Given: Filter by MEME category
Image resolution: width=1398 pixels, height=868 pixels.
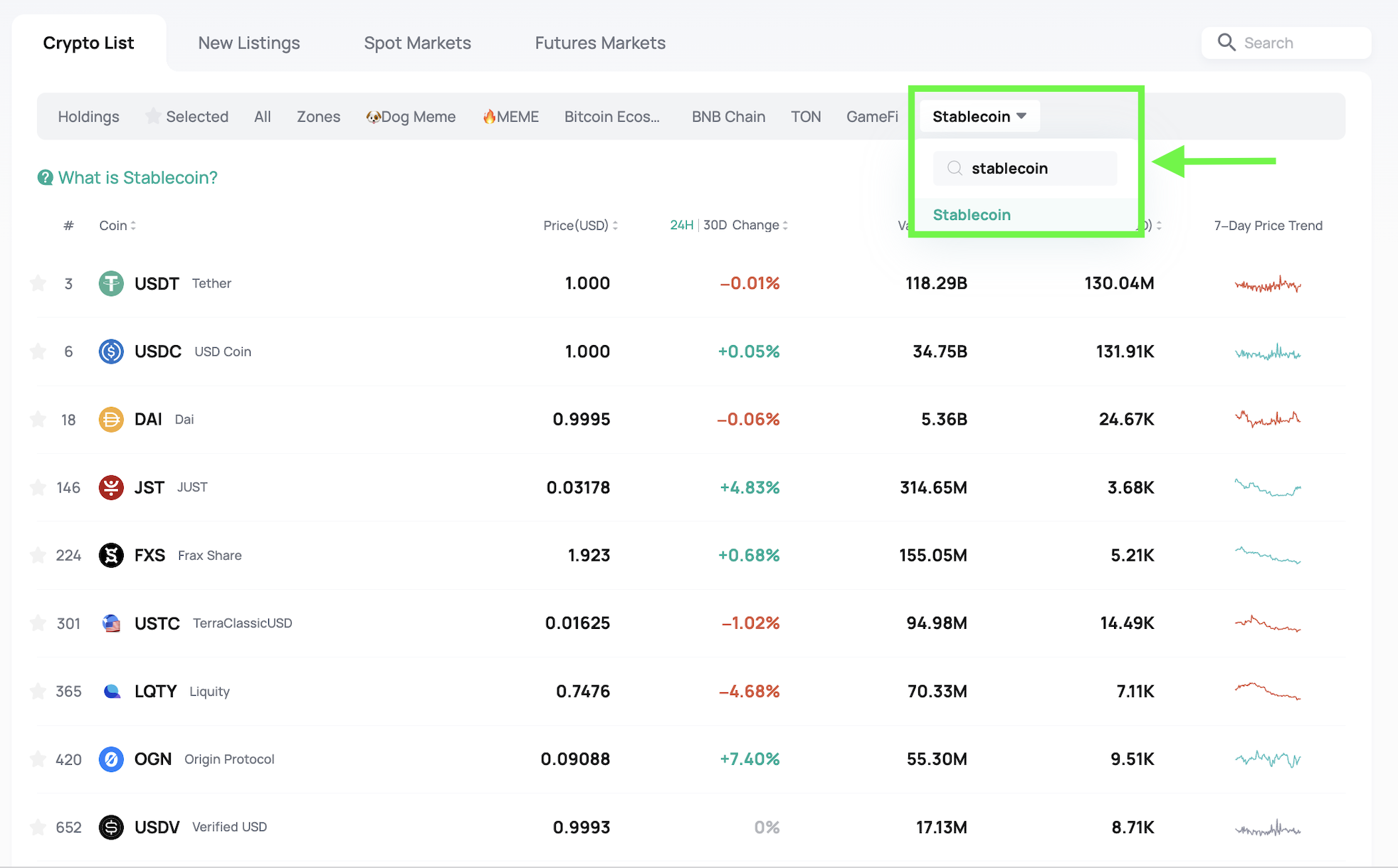Looking at the screenshot, I should point(510,116).
